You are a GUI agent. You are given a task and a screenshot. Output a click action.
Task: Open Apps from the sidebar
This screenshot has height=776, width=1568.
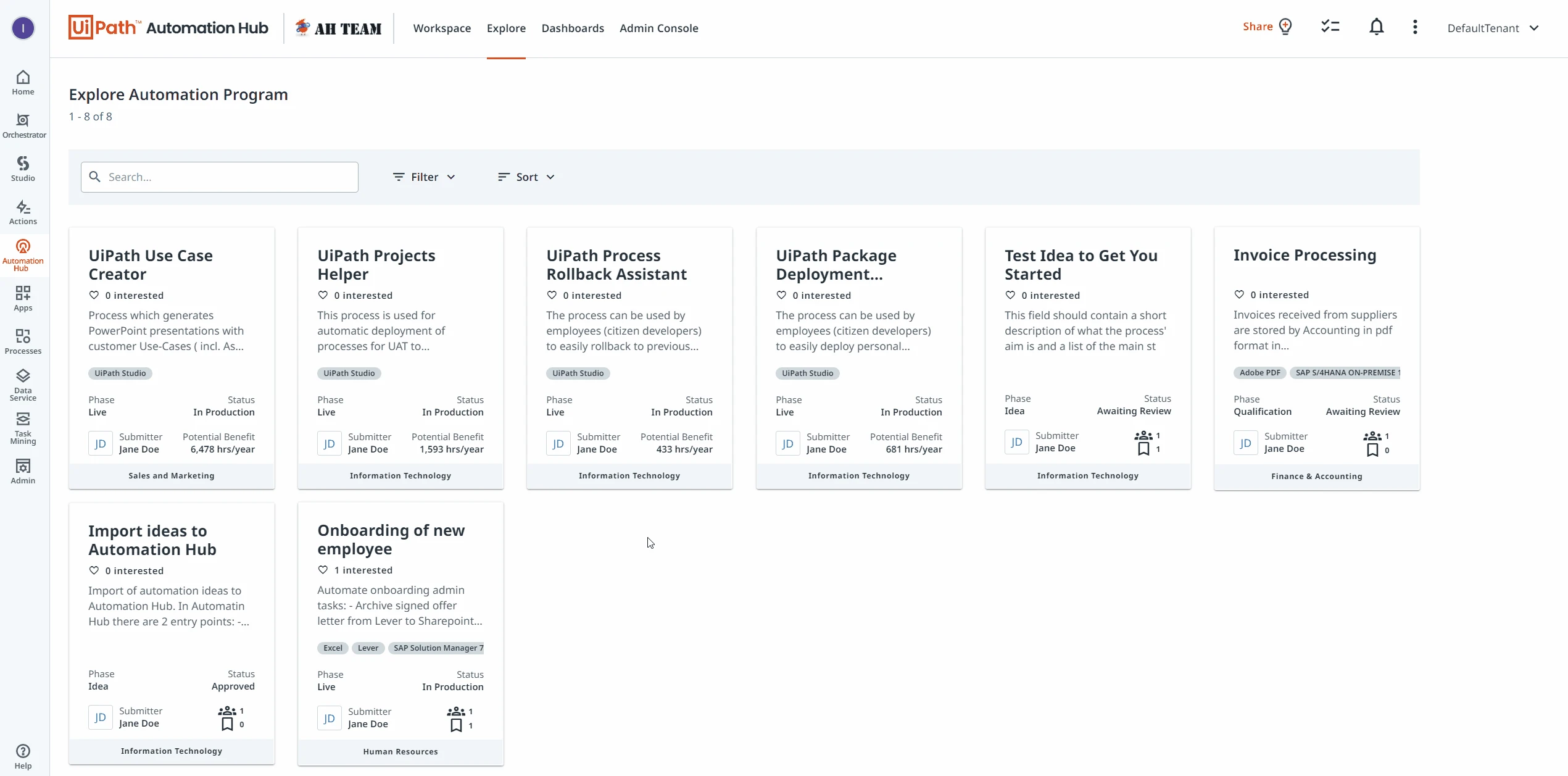pyautogui.click(x=23, y=299)
